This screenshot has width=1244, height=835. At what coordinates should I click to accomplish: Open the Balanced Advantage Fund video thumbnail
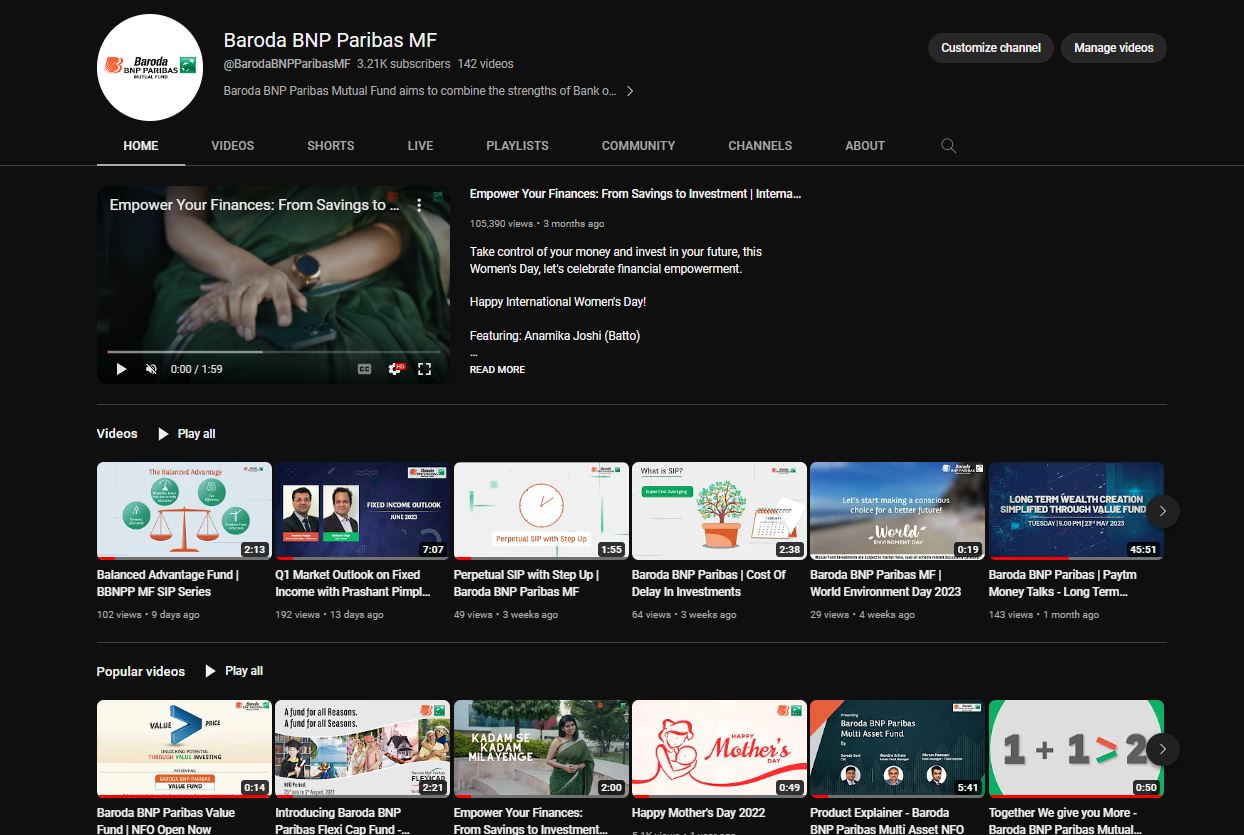(x=184, y=511)
